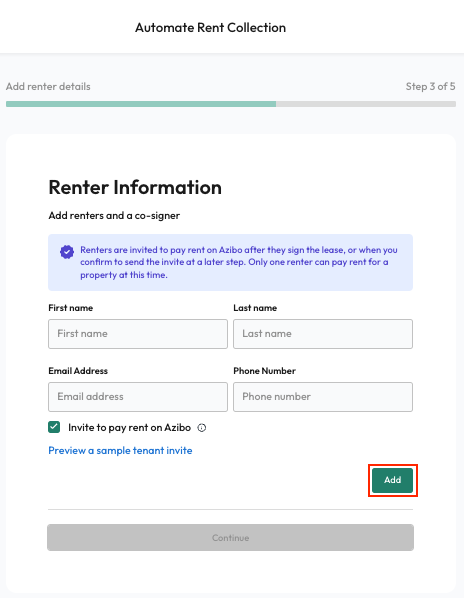Click the bold Phone Number field label

point(265,371)
